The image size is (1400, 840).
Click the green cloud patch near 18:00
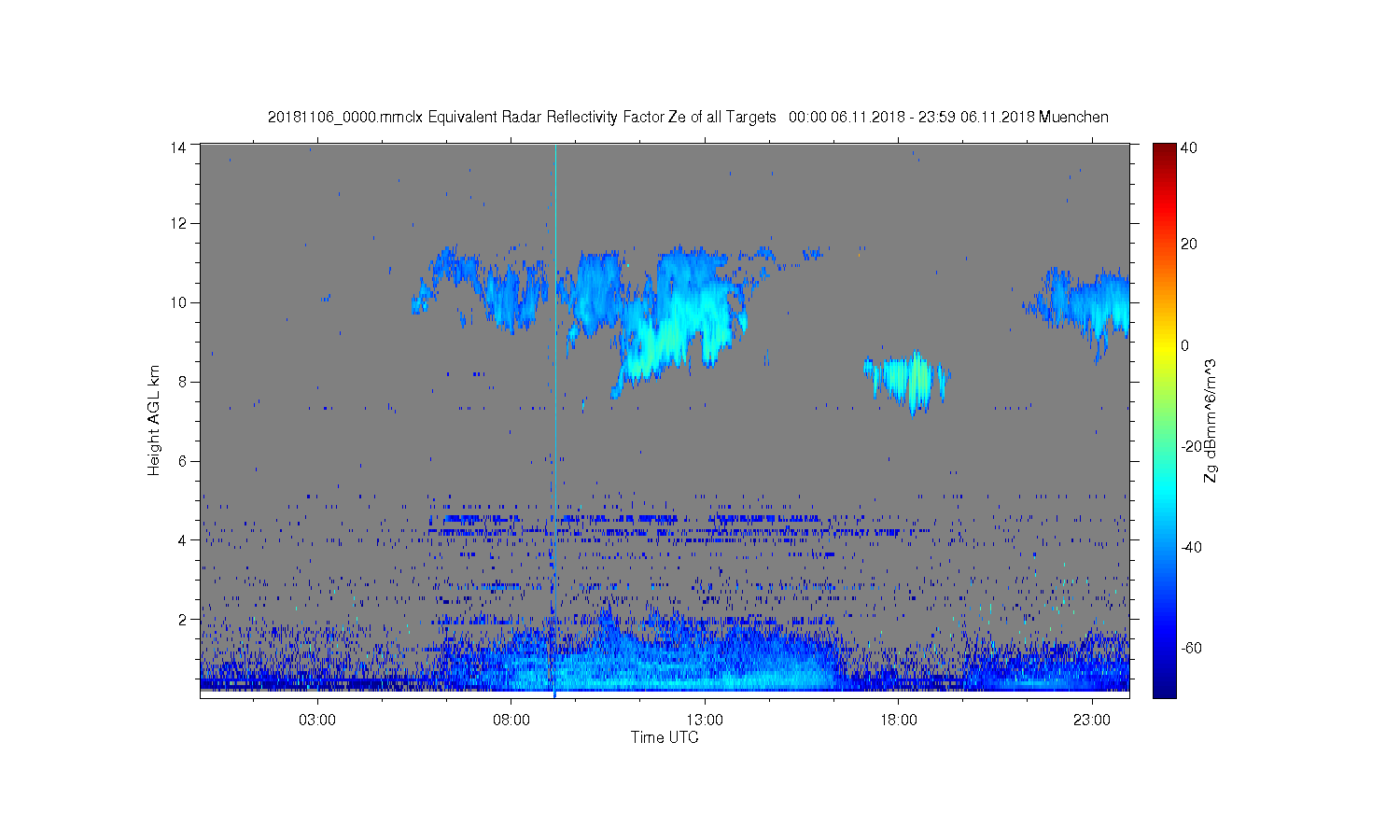pyautogui.click(x=907, y=381)
